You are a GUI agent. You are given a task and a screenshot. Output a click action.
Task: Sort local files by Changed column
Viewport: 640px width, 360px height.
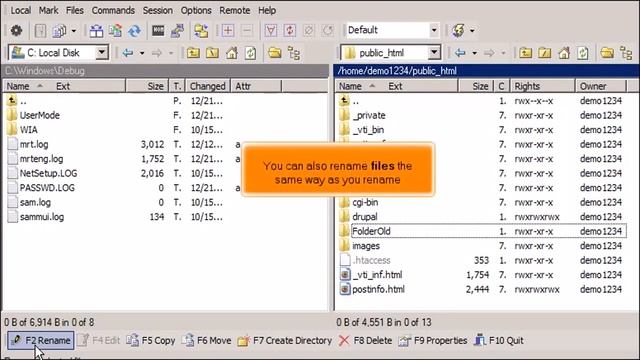(x=208, y=86)
